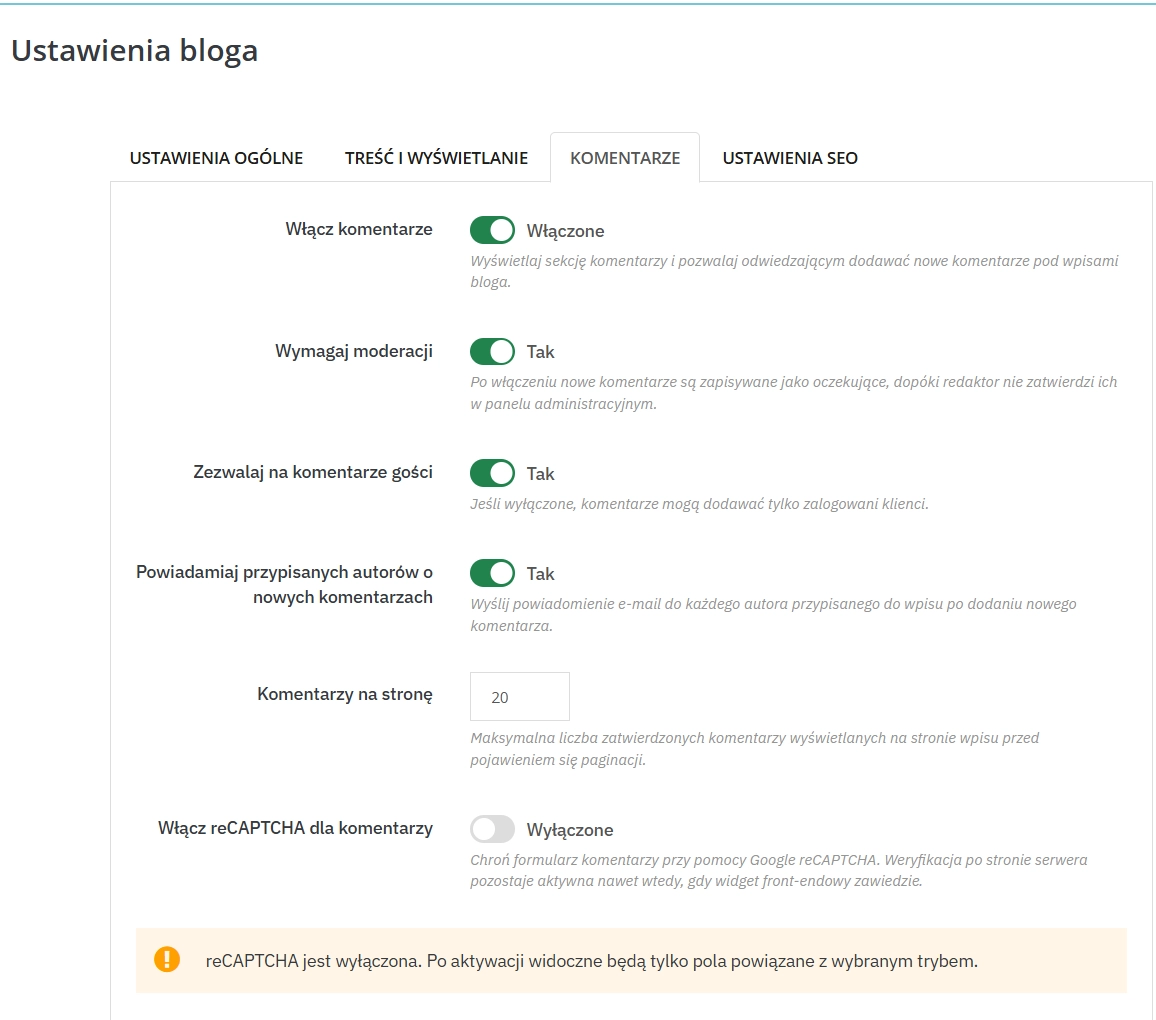Click the warning icon in the reCAPTCHA notice
The height and width of the screenshot is (1020, 1156).
(x=165, y=960)
